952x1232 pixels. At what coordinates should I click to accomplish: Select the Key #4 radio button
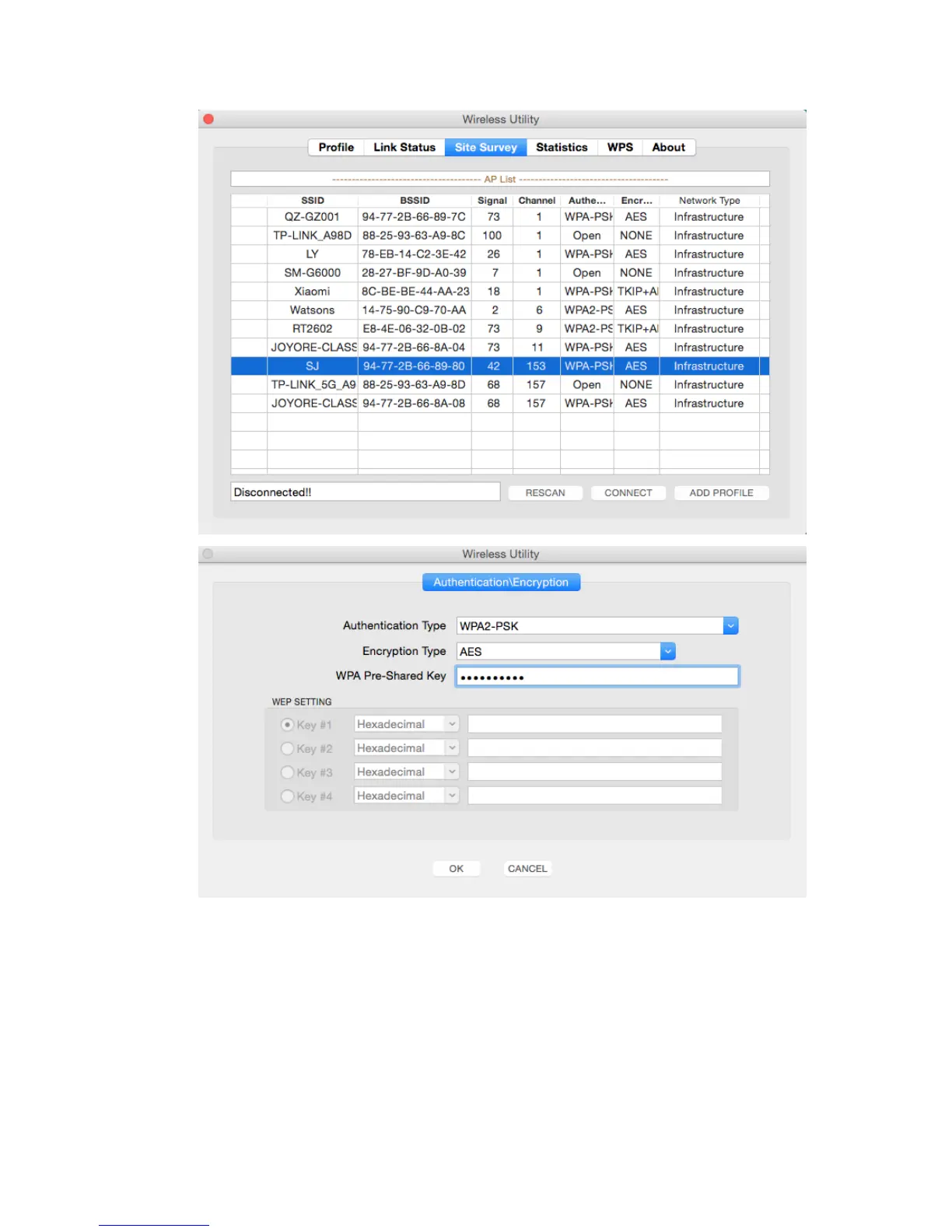pyautogui.click(x=288, y=796)
